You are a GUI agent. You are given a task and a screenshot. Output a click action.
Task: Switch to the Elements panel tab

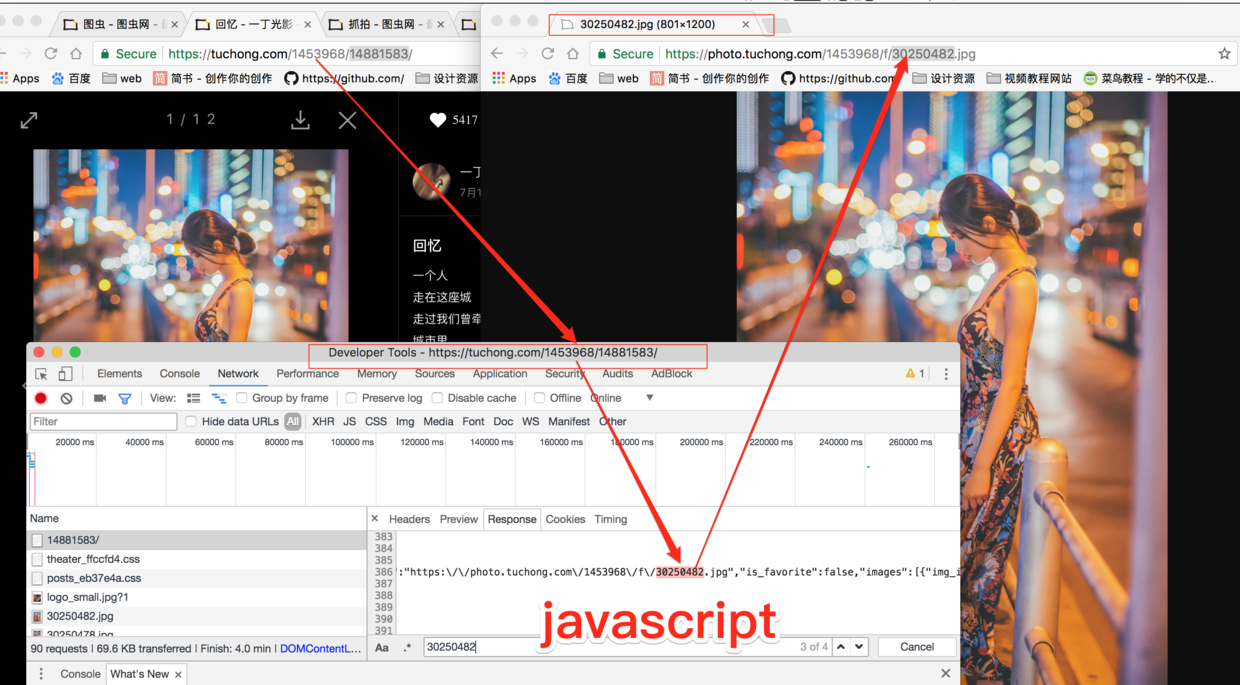pos(119,374)
